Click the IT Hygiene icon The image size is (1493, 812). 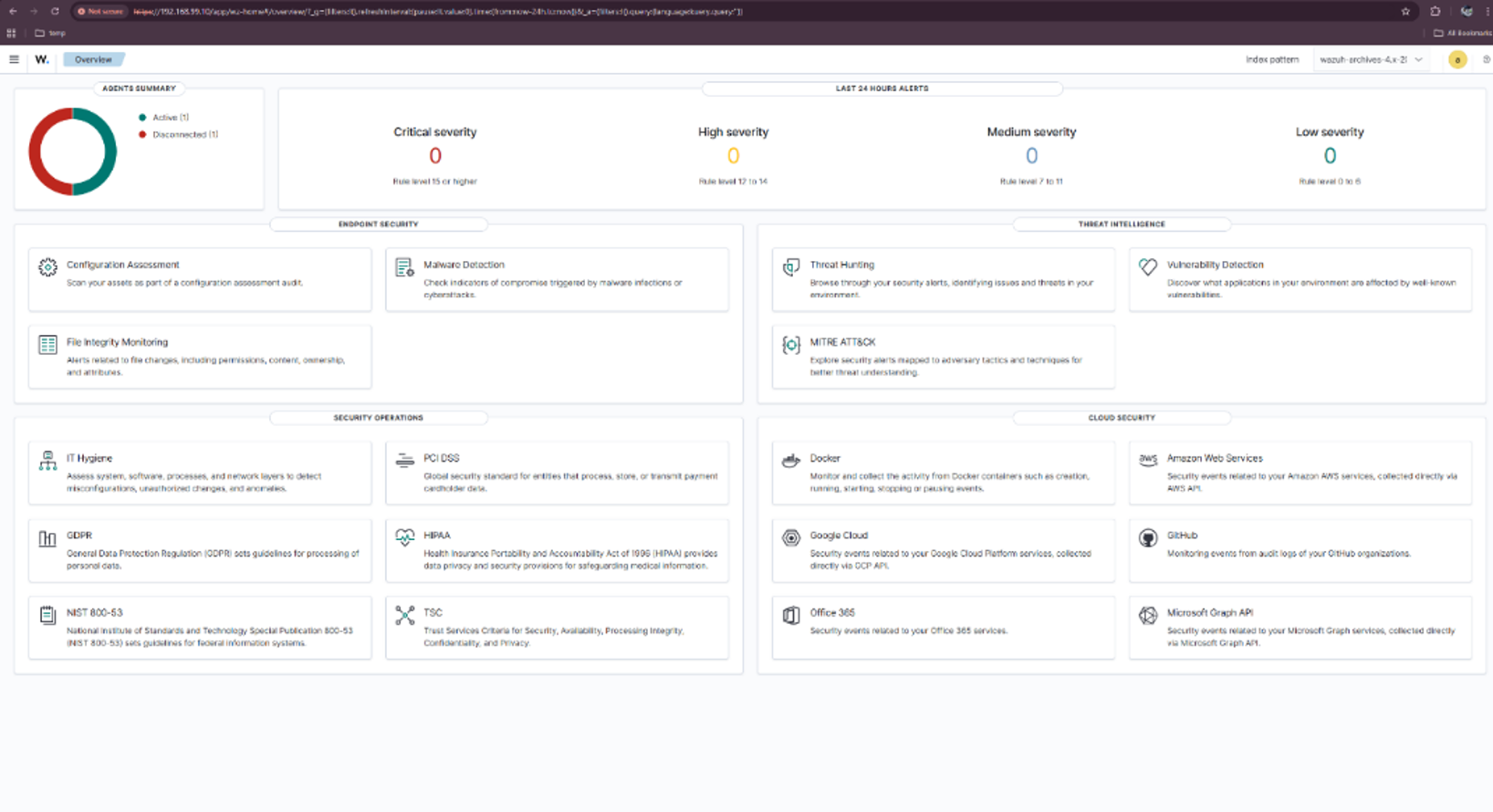click(x=47, y=460)
